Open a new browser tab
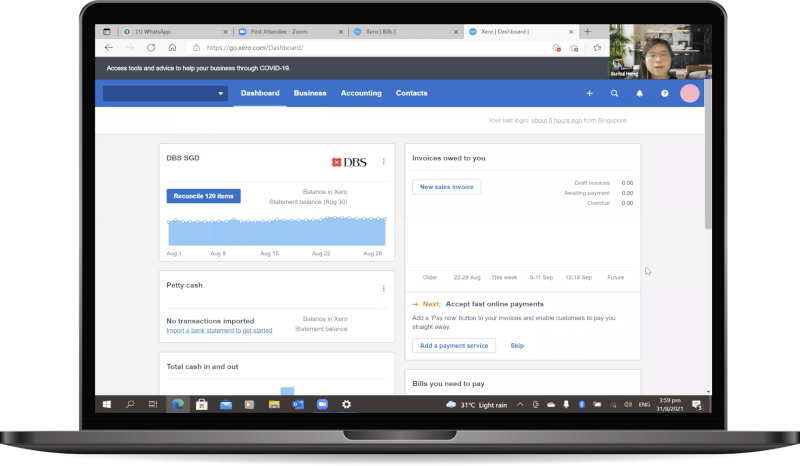 pyautogui.click(x=587, y=32)
